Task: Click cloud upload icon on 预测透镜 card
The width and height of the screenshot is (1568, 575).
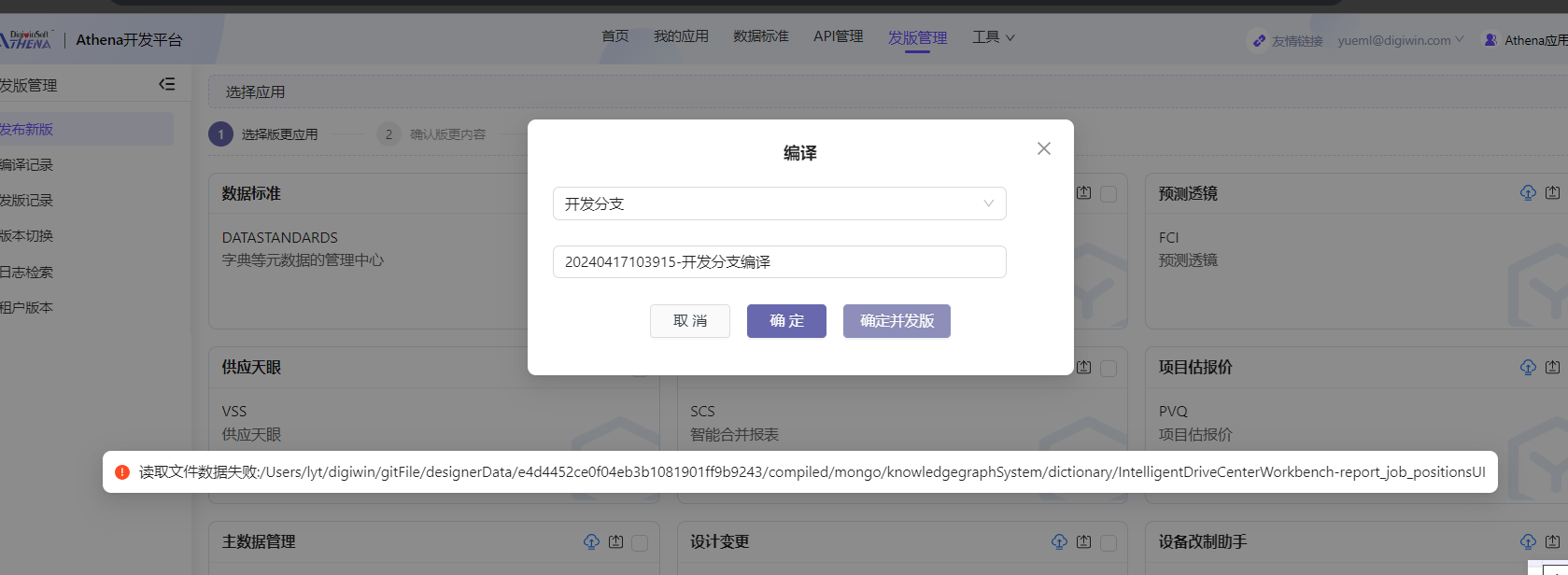Action: click(1528, 192)
